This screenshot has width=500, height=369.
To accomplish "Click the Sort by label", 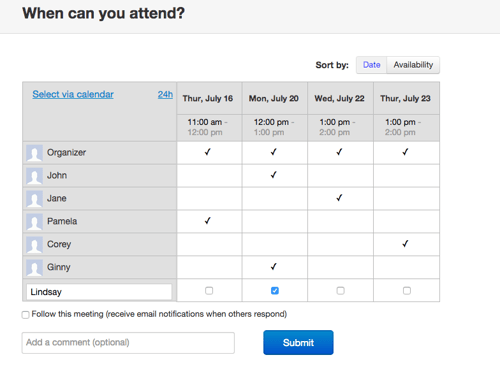I will (332, 65).
